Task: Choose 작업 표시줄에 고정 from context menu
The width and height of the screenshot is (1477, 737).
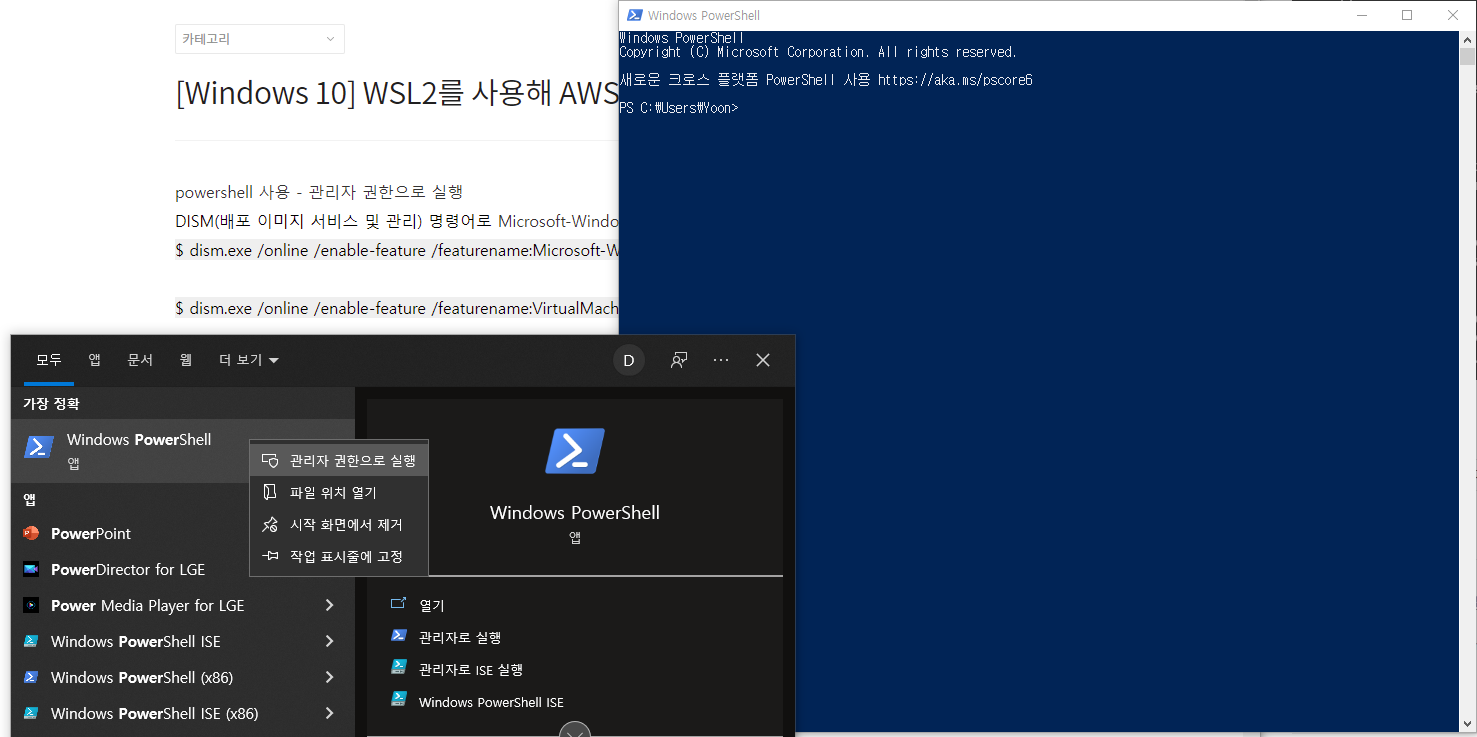Action: [339, 556]
